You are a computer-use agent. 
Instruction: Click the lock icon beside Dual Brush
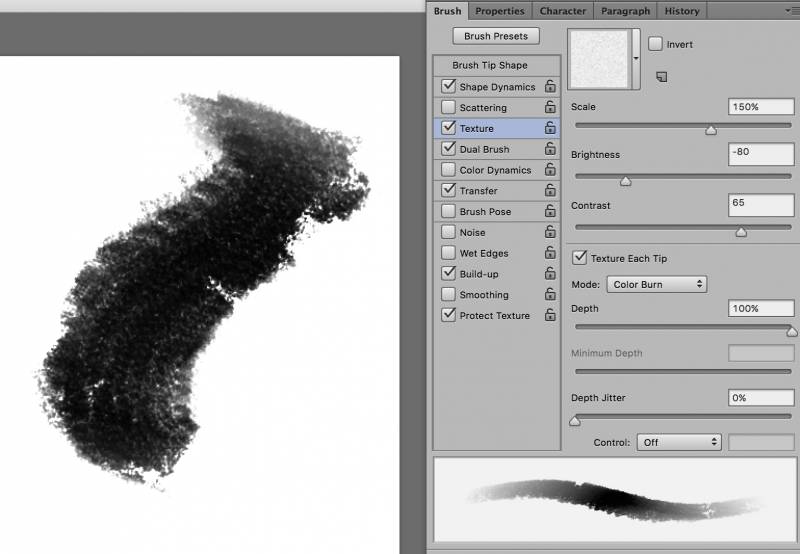click(550, 150)
